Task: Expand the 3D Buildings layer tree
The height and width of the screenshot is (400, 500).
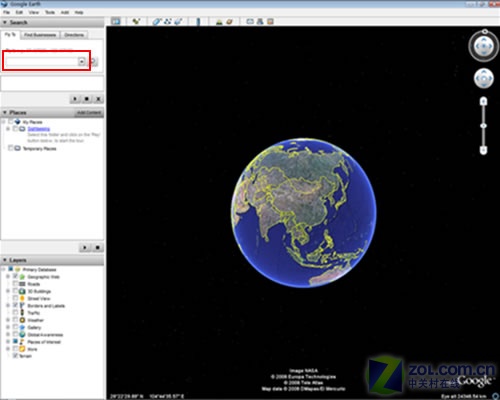Action: [8, 291]
